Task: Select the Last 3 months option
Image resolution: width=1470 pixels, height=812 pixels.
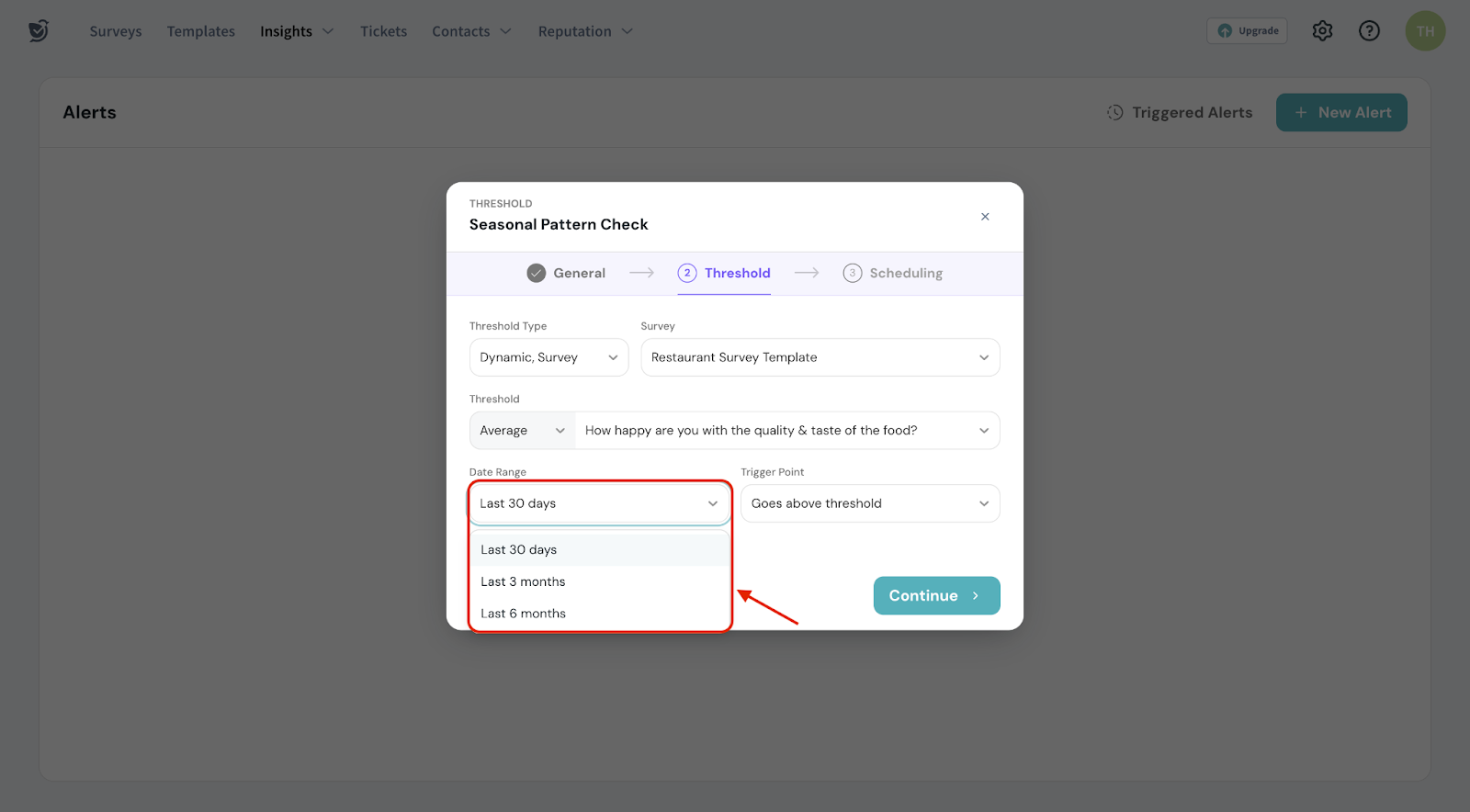Action: click(524, 581)
